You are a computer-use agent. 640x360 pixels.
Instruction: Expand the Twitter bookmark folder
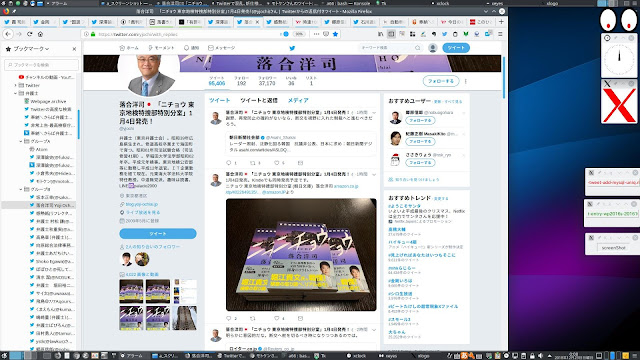(x=16, y=85)
